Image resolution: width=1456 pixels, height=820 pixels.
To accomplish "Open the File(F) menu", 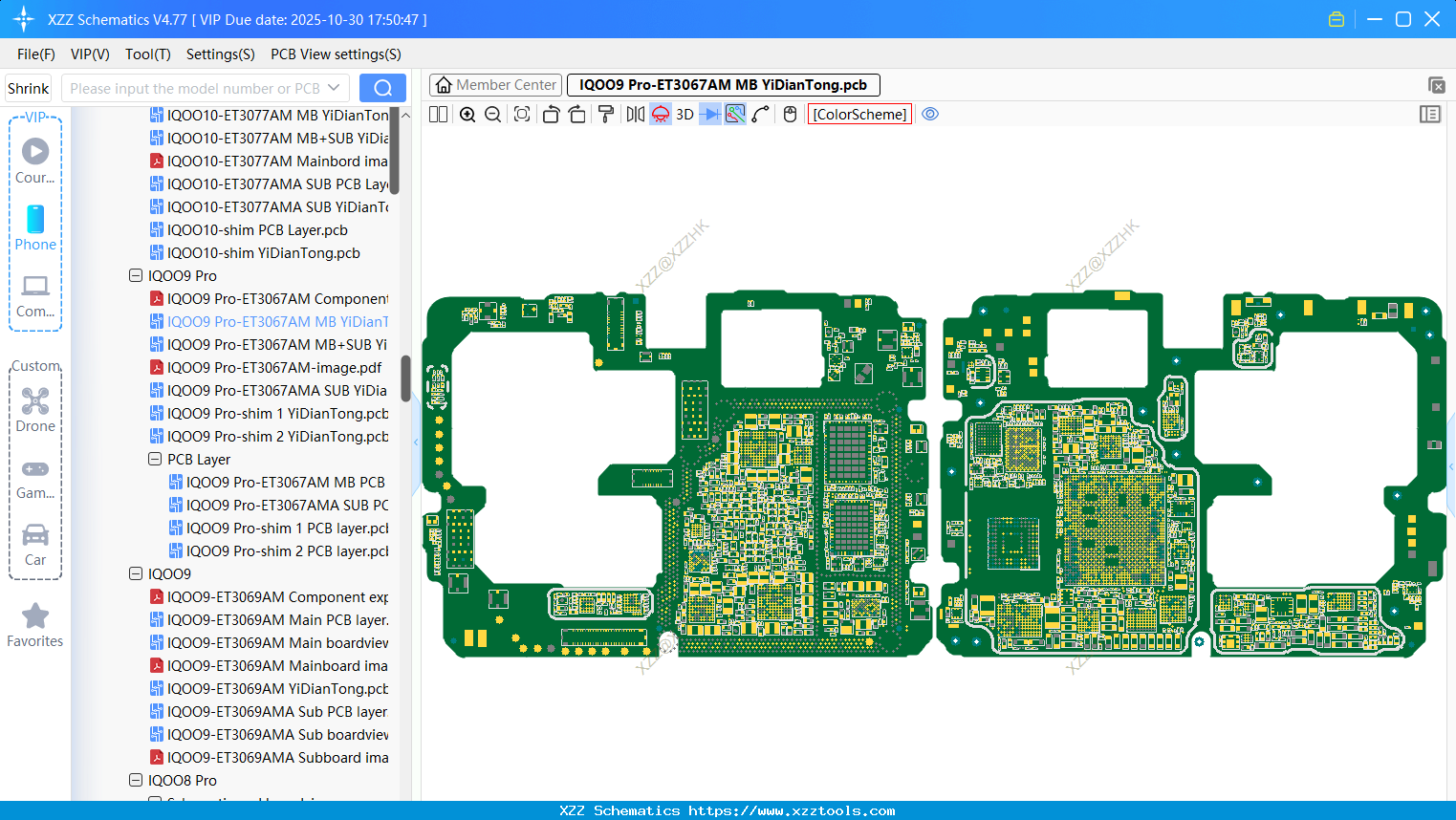I will click(36, 54).
